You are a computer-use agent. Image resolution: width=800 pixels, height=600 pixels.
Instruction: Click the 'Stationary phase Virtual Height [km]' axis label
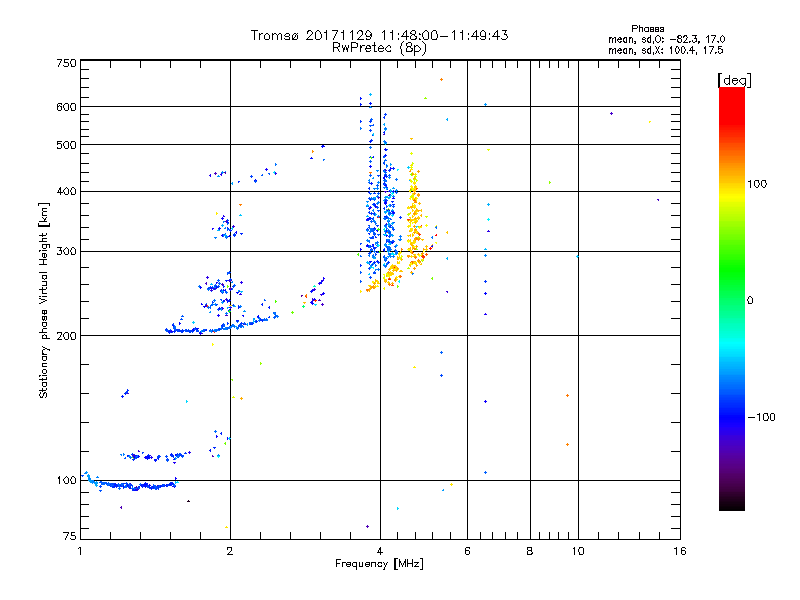(44, 301)
